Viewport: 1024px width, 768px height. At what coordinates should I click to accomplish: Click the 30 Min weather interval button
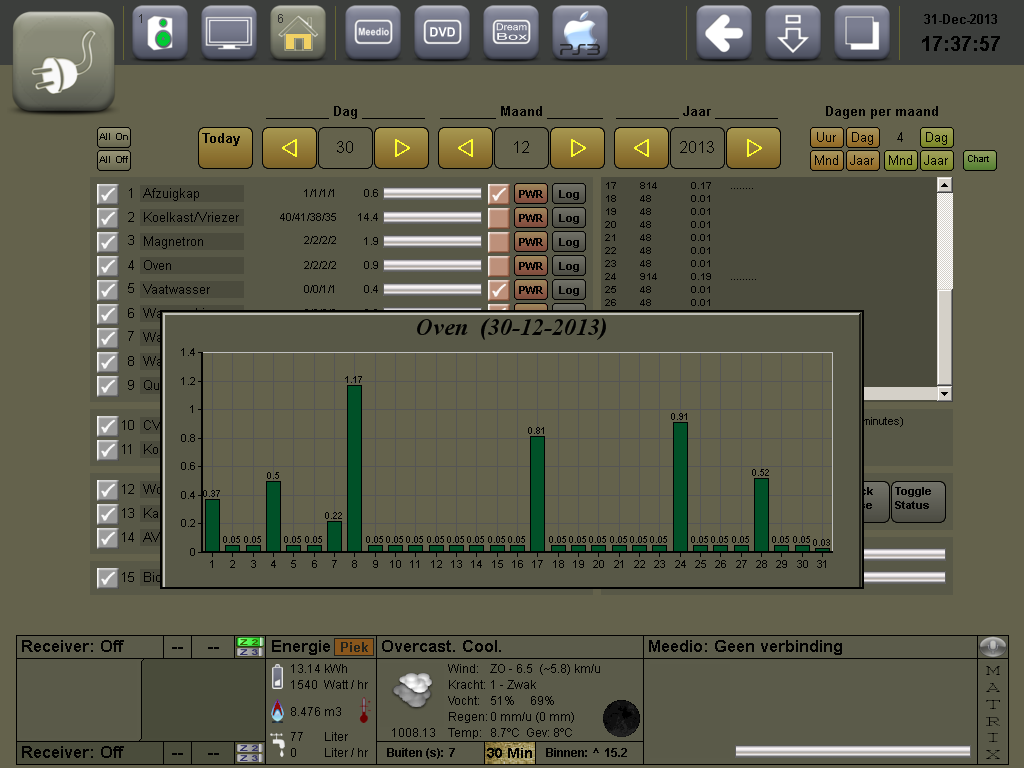(x=509, y=753)
